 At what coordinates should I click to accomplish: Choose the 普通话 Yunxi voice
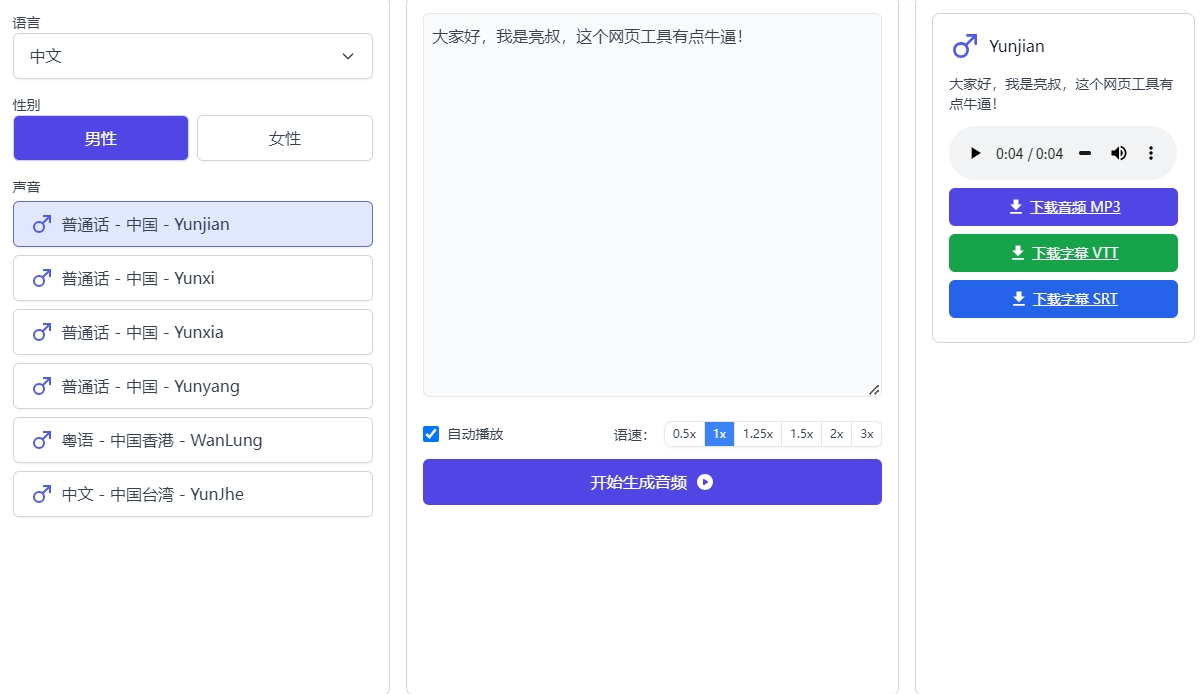192,278
